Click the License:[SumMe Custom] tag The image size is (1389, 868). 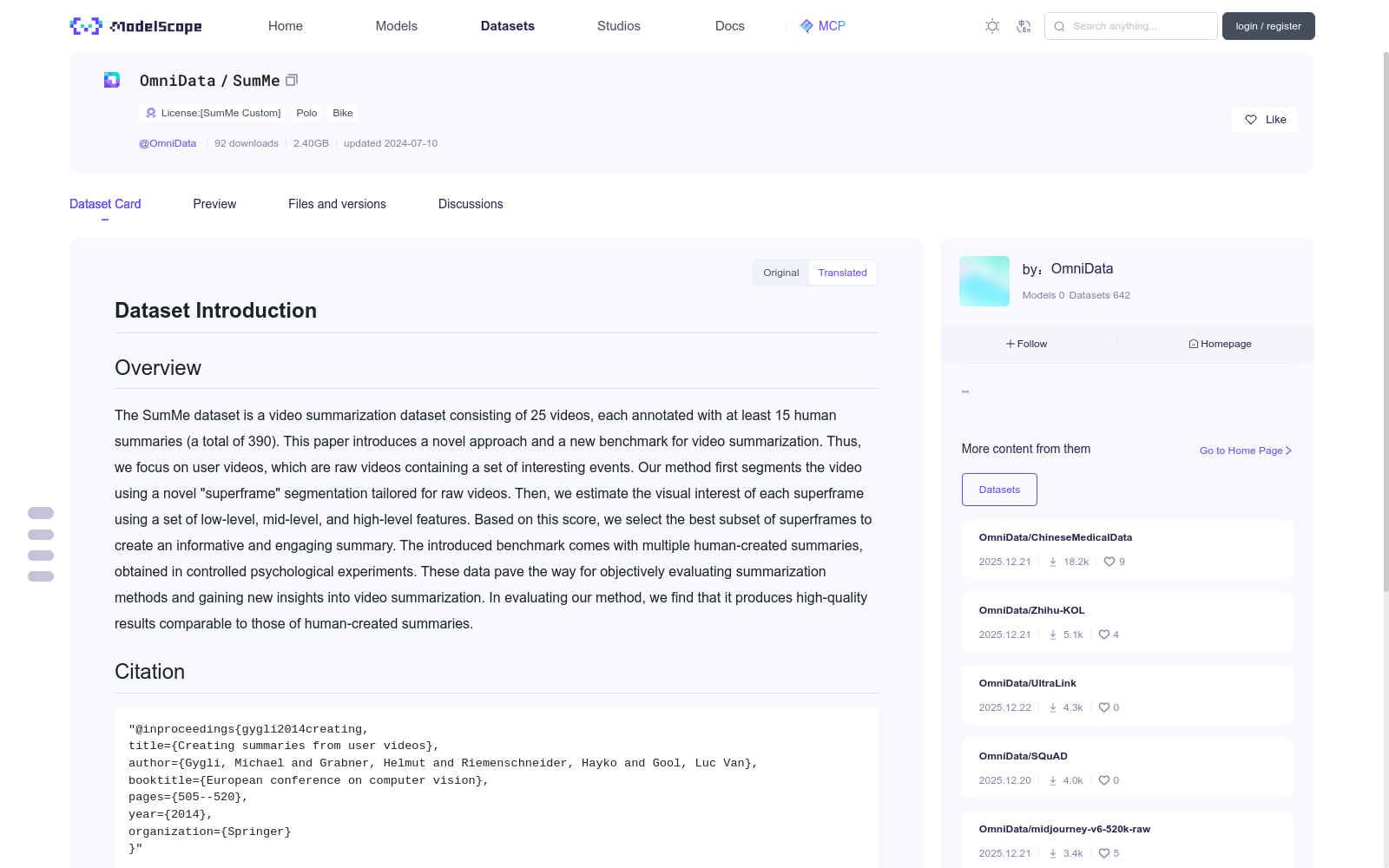coord(213,113)
